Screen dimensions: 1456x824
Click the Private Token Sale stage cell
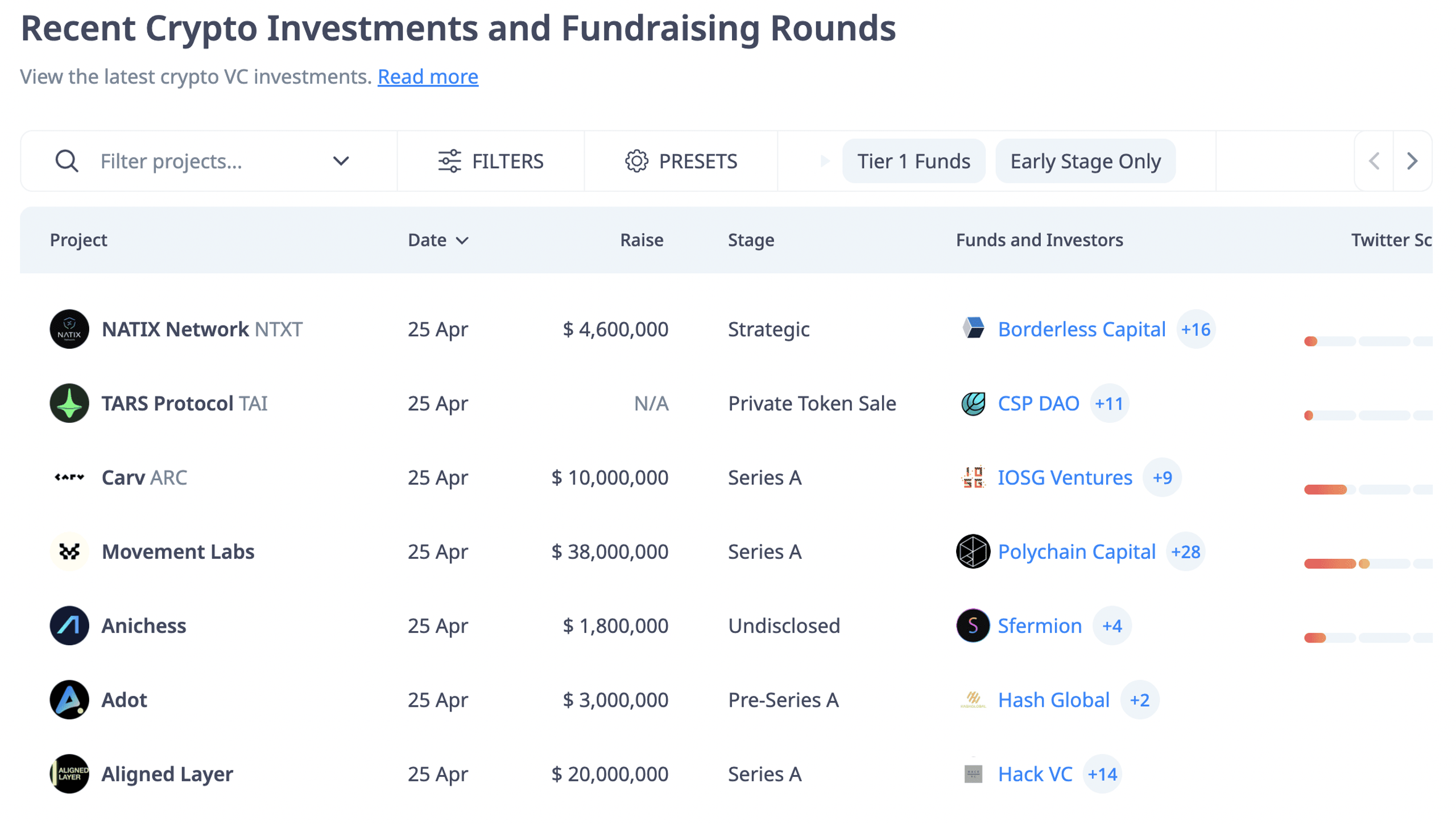812,403
